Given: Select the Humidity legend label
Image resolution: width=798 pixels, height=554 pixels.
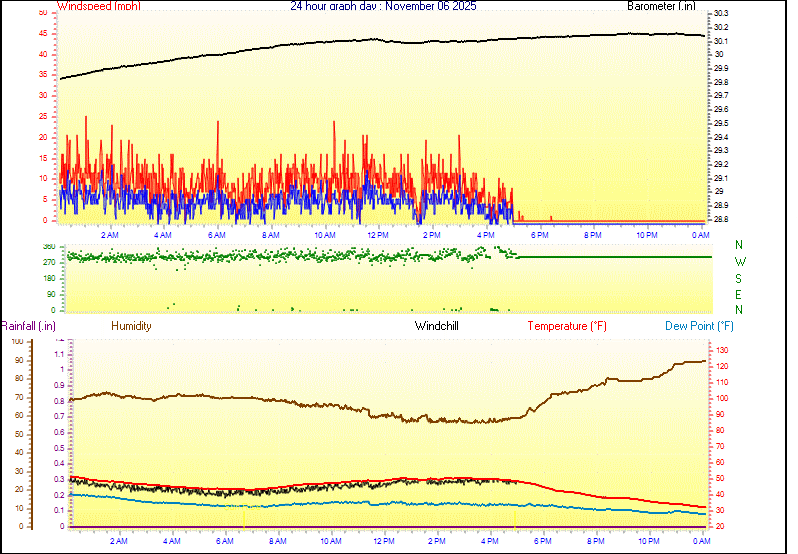Looking at the screenshot, I should (131, 326).
